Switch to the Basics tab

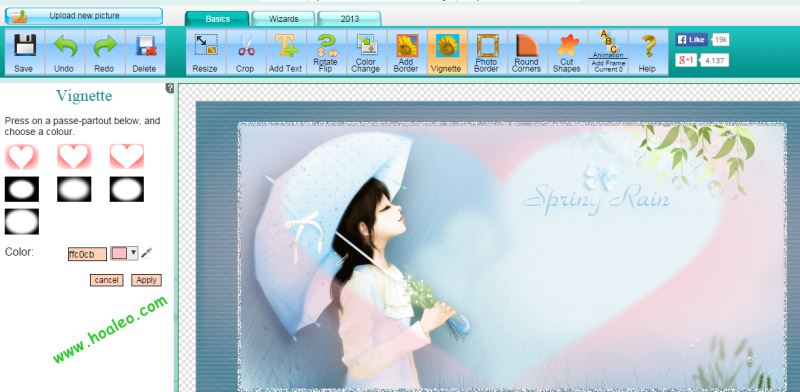(217, 19)
